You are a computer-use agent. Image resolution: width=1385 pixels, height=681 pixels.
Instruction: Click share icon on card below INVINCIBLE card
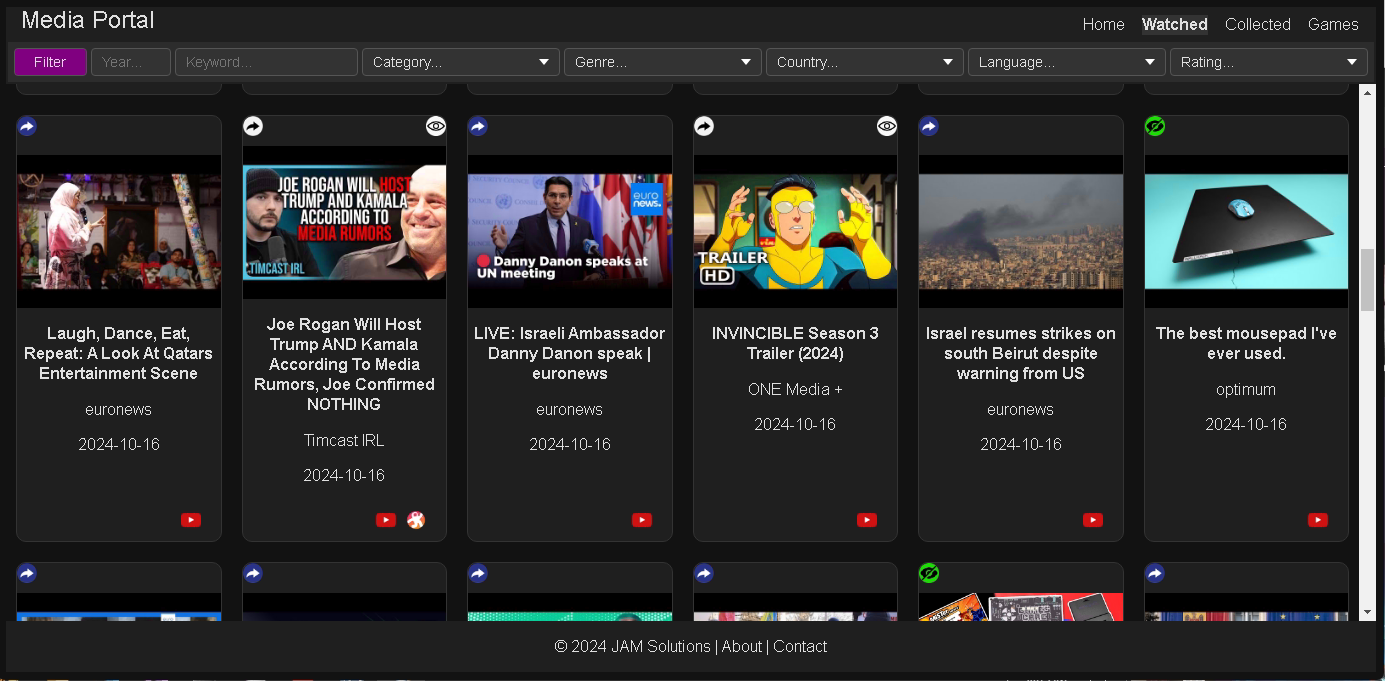(704, 573)
